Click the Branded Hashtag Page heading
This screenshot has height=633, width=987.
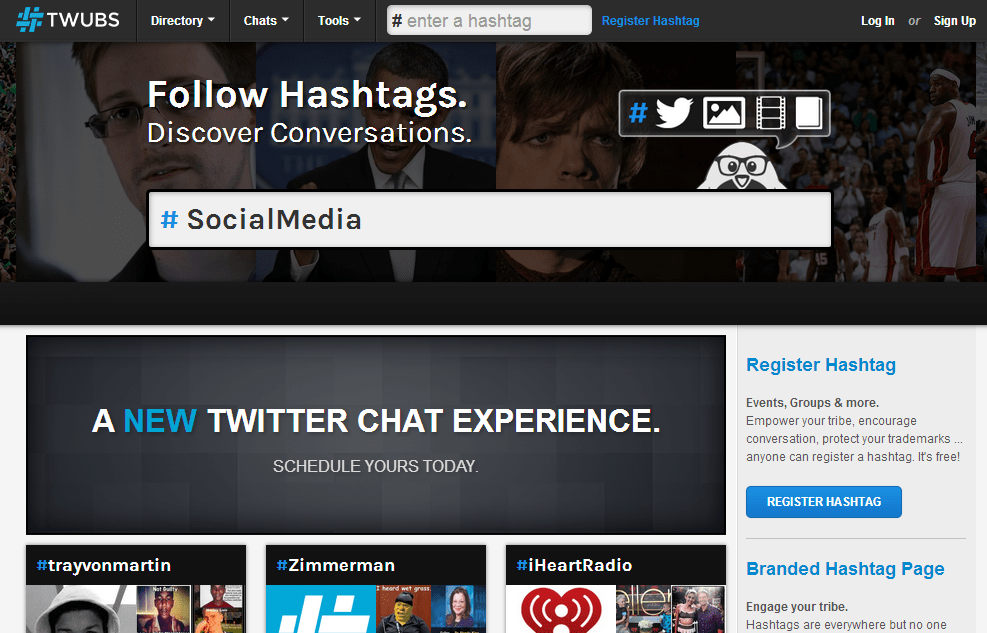point(845,569)
